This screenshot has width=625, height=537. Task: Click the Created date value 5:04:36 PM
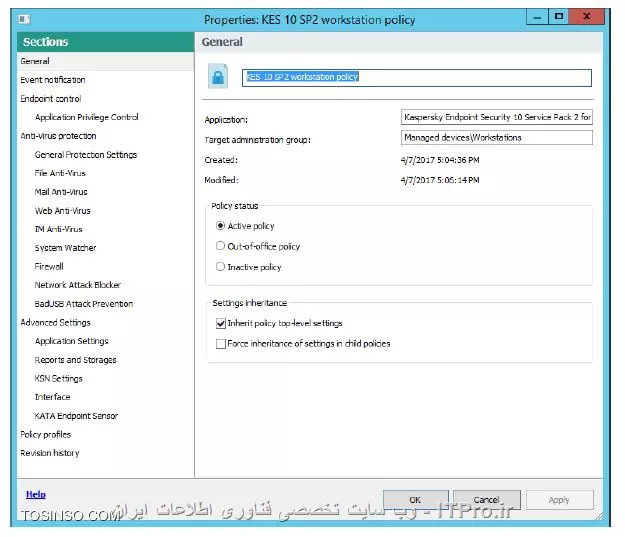(x=440, y=160)
